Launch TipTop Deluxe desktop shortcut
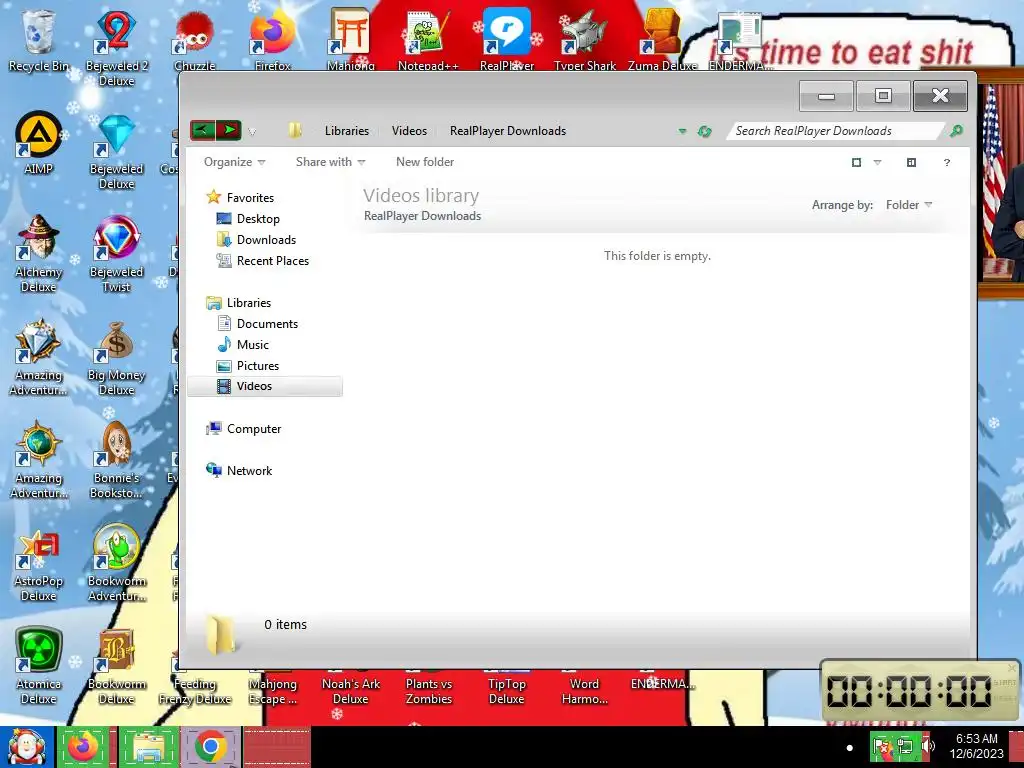 pos(507,690)
